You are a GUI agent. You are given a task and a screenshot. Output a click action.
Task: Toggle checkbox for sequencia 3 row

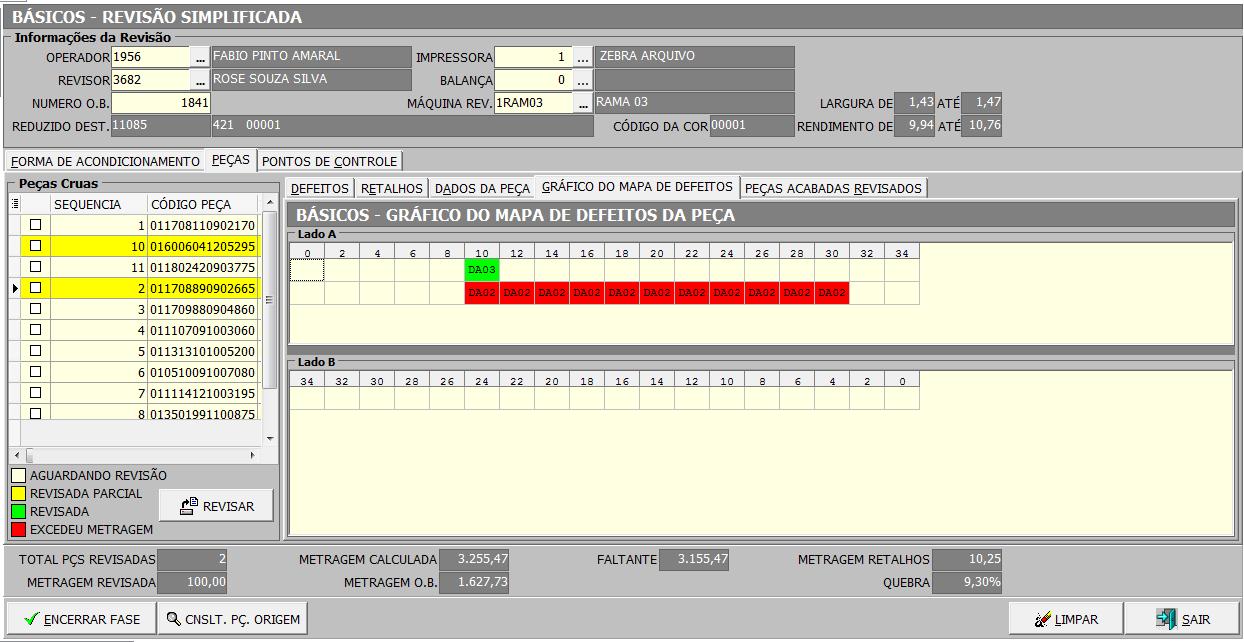click(x=36, y=309)
